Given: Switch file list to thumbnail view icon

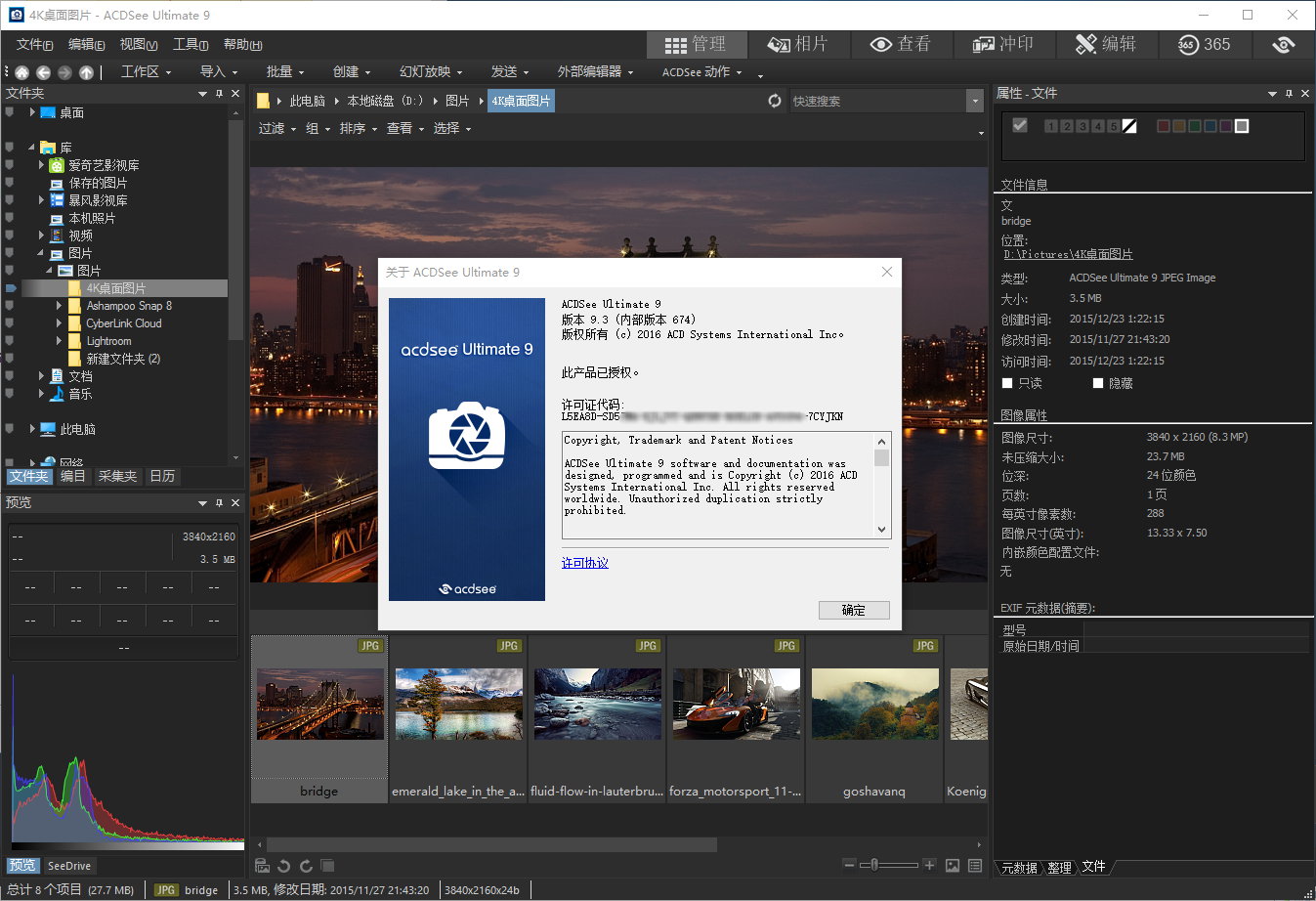Looking at the screenshot, I should click(x=953, y=866).
